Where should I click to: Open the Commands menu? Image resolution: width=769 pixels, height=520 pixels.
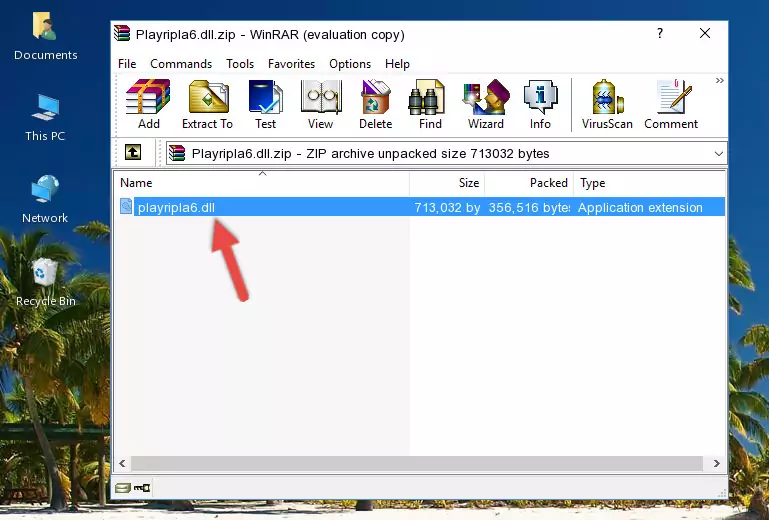(181, 64)
